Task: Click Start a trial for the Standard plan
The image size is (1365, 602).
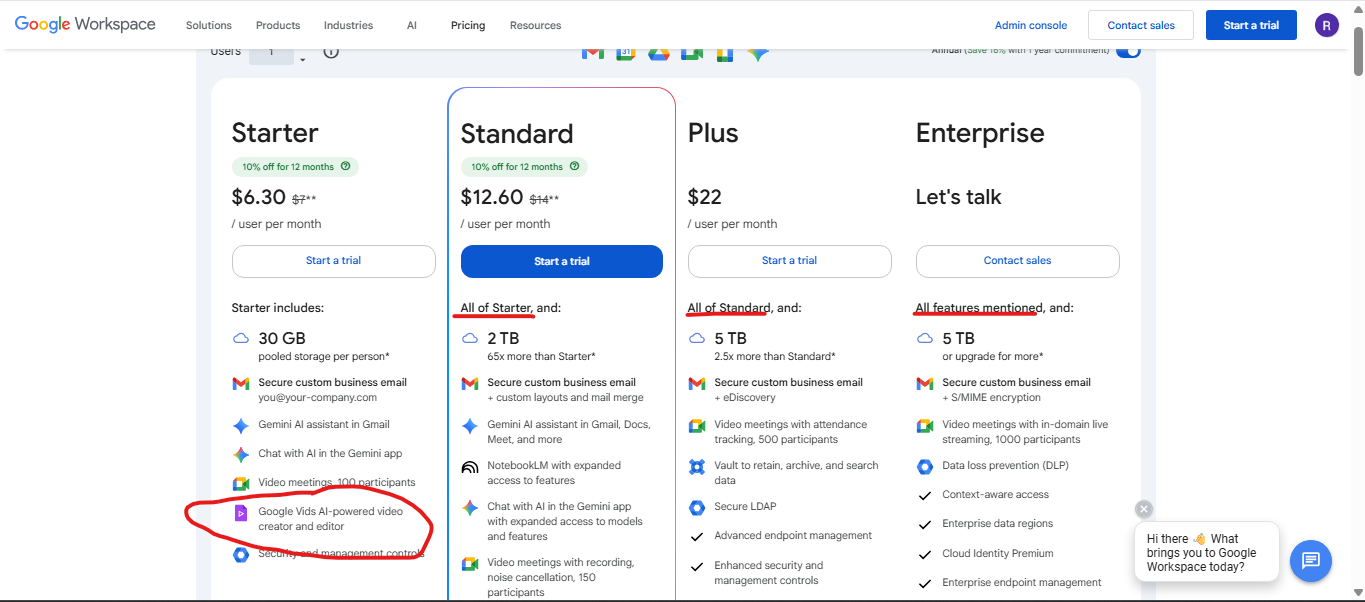Action: pos(561,261)
